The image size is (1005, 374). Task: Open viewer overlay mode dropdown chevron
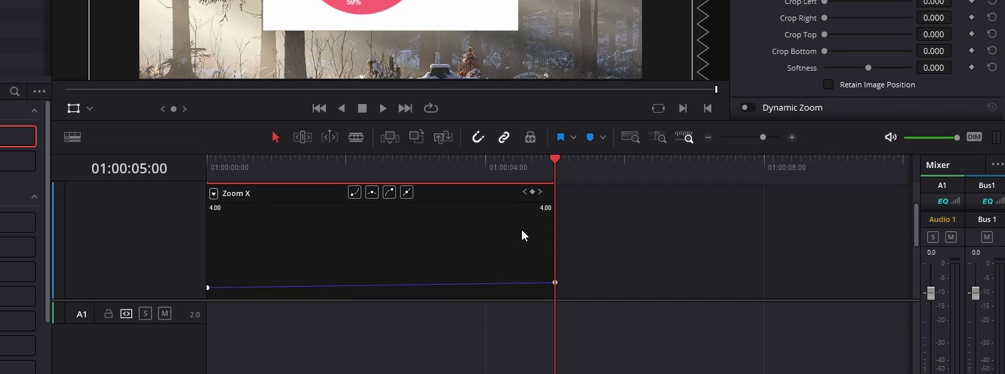(x=90, y=109)
